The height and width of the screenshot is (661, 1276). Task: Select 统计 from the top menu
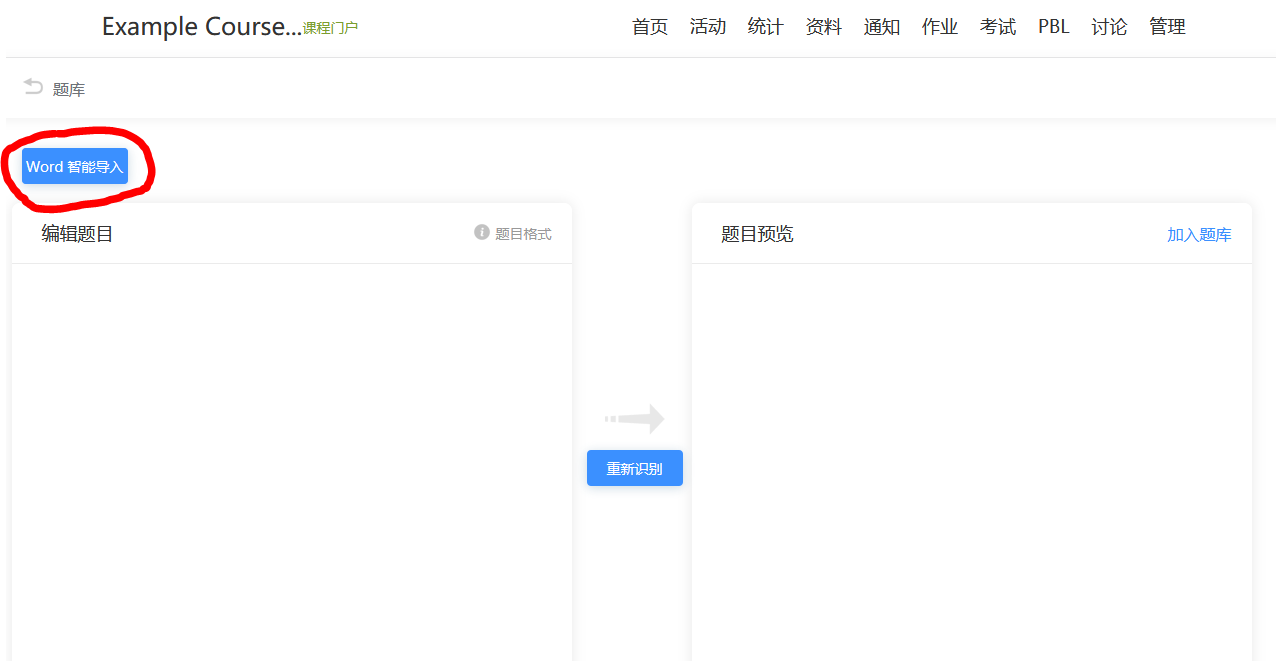coord(766,27)
